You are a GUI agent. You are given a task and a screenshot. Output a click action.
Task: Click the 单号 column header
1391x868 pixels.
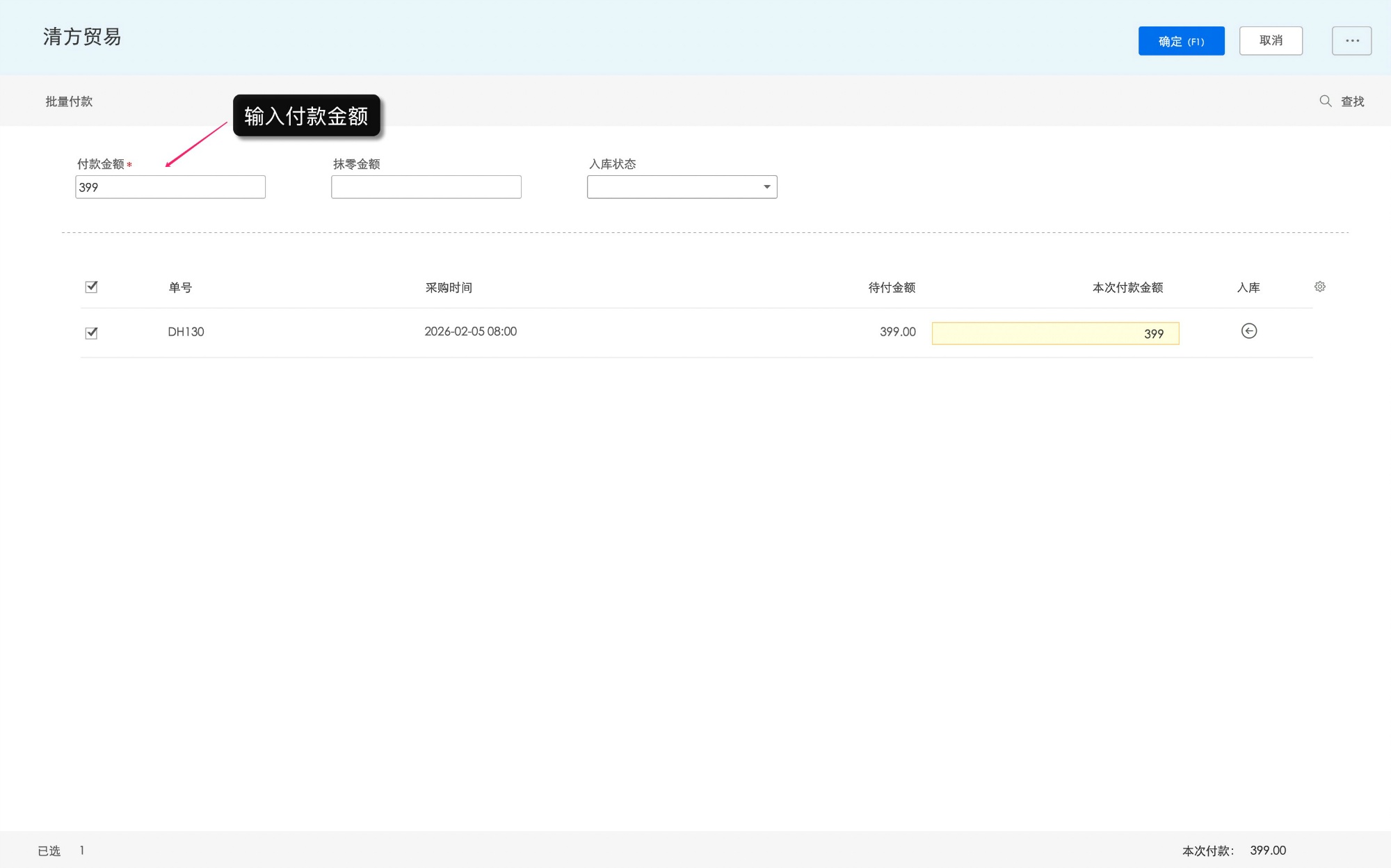click(x=180, y=287)
